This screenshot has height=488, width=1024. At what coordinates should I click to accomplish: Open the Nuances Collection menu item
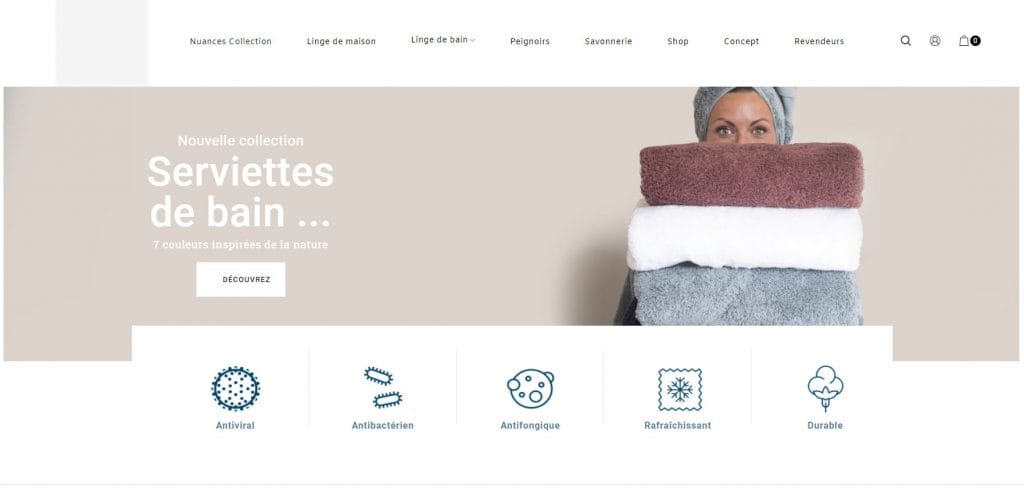click(x=231, y=41)
